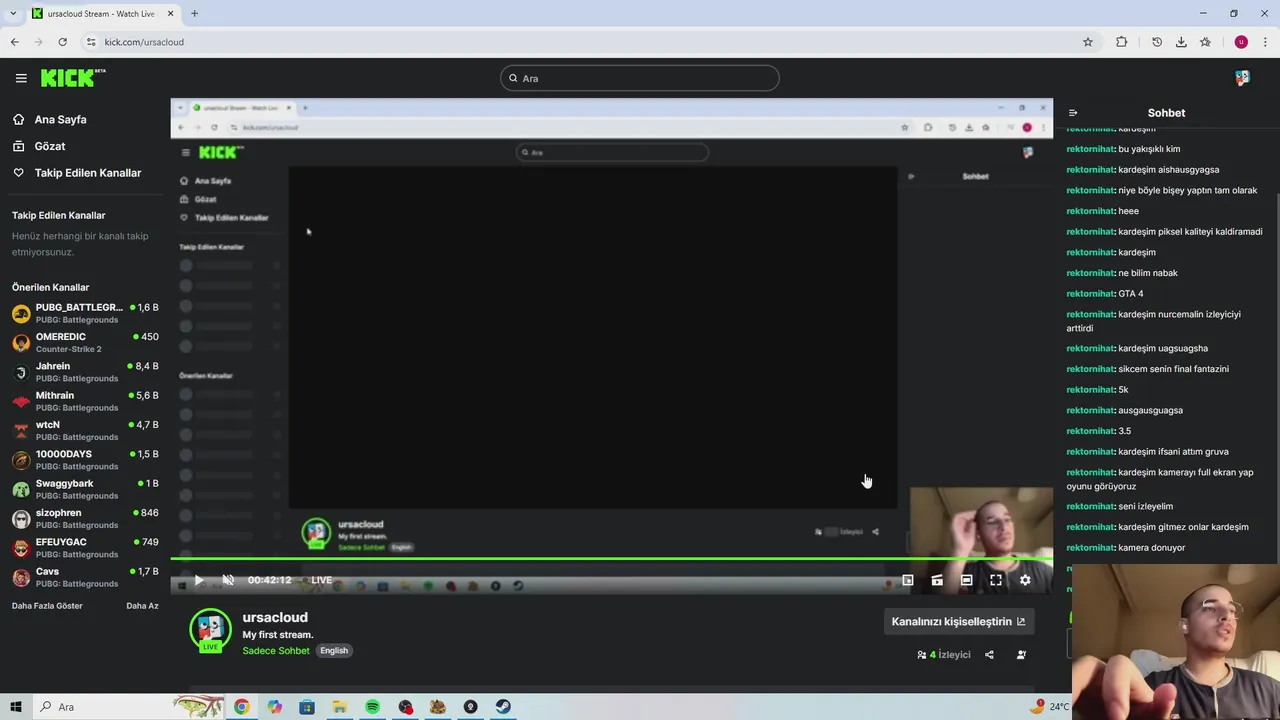Open the EFEUYGAC channel
This screenshot has height=720, width=1280.
(85, 548)
